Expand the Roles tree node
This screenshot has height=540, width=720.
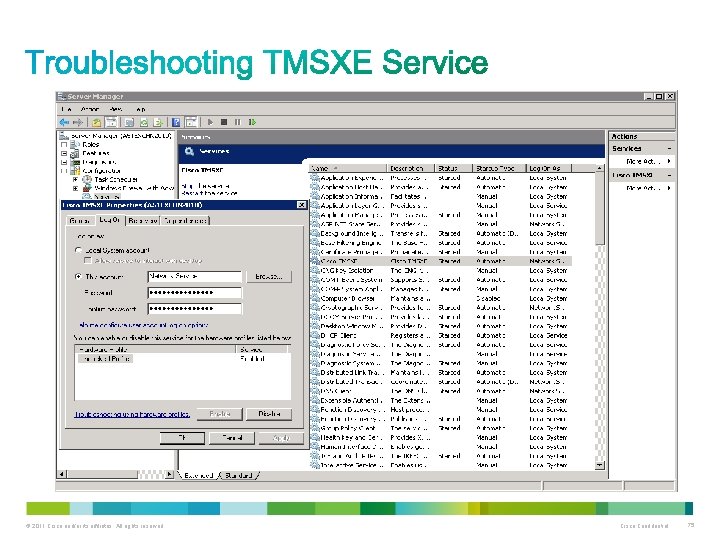[64, 145]
